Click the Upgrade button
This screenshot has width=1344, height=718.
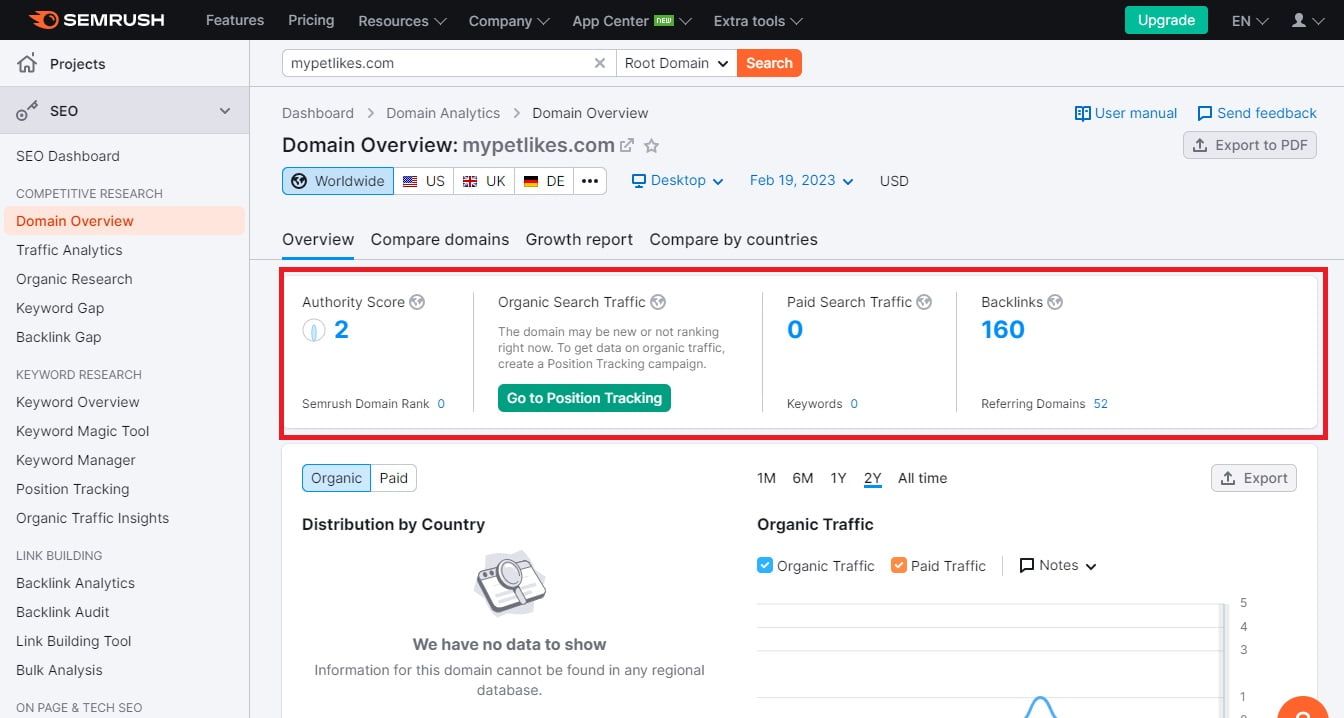1166,20
